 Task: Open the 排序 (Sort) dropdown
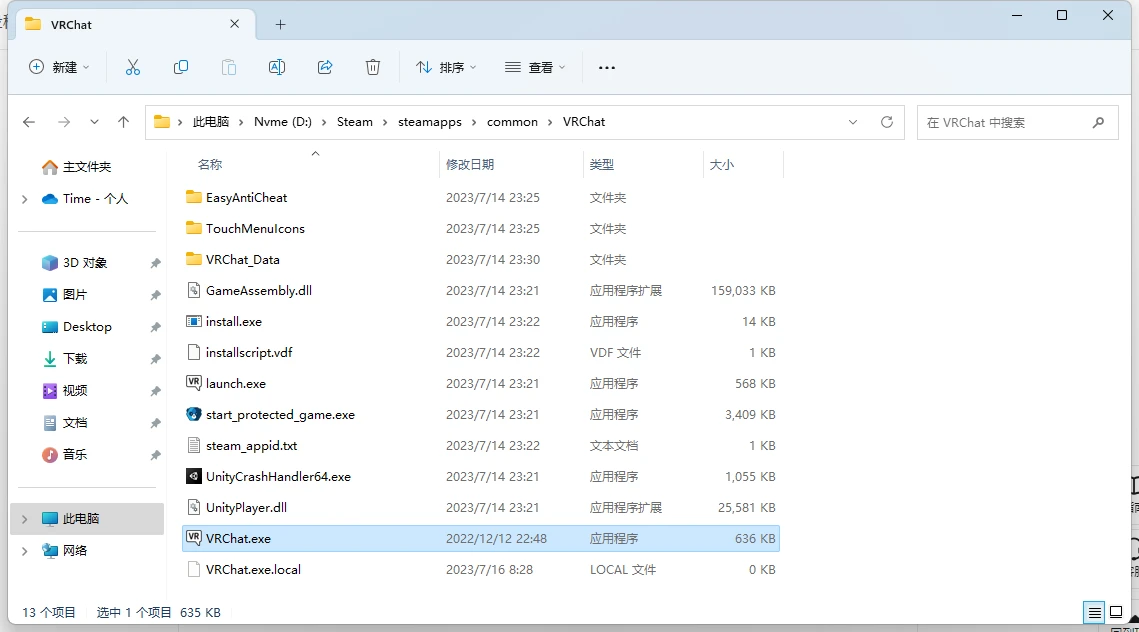(446, 68)
